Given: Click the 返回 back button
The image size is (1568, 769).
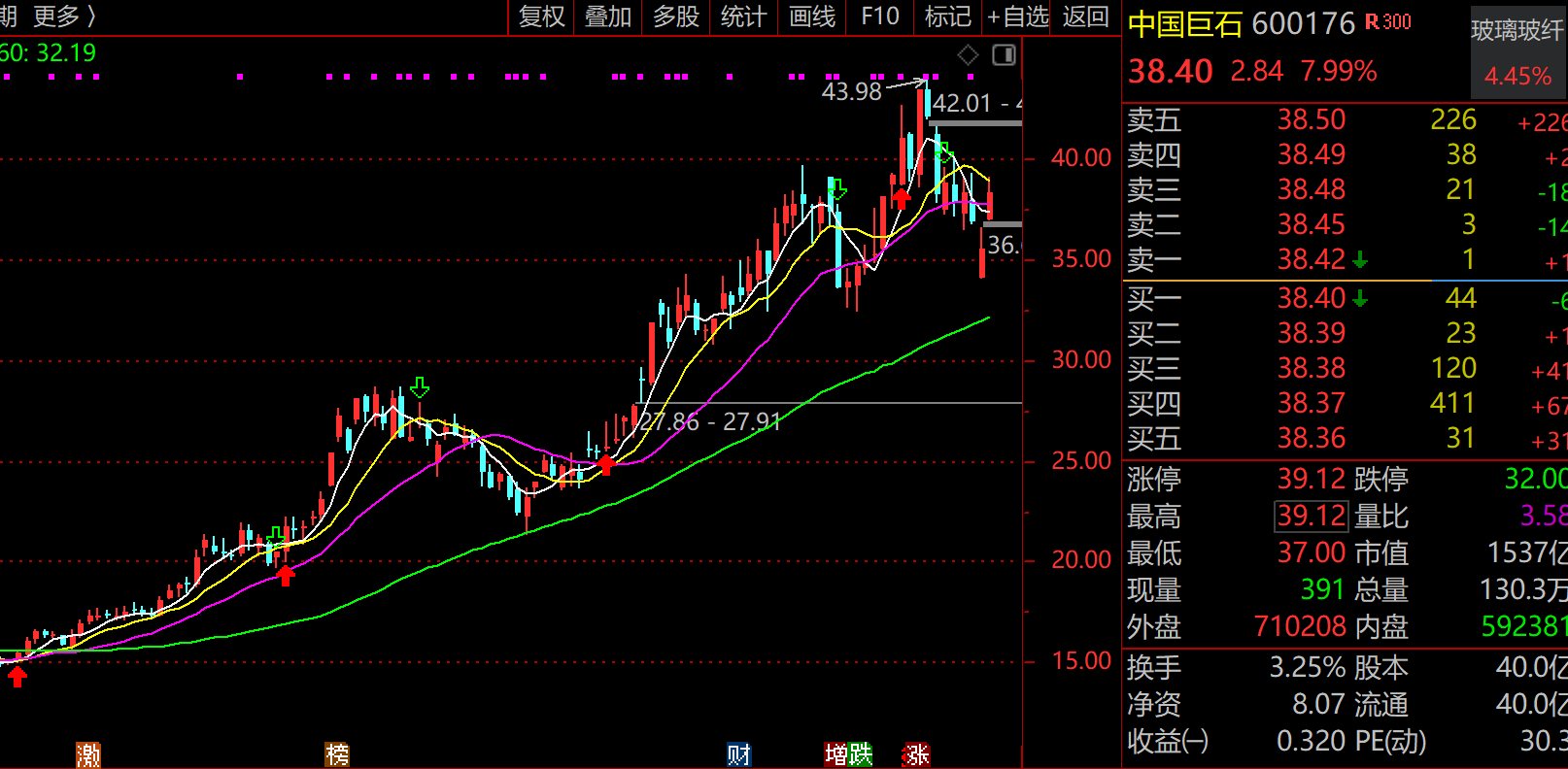Looking at the screenshot, I should [x=1086, y=17].
